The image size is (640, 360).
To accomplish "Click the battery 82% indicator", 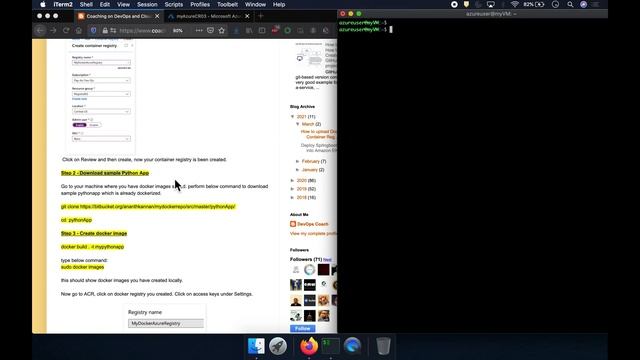I will [534, 4].
